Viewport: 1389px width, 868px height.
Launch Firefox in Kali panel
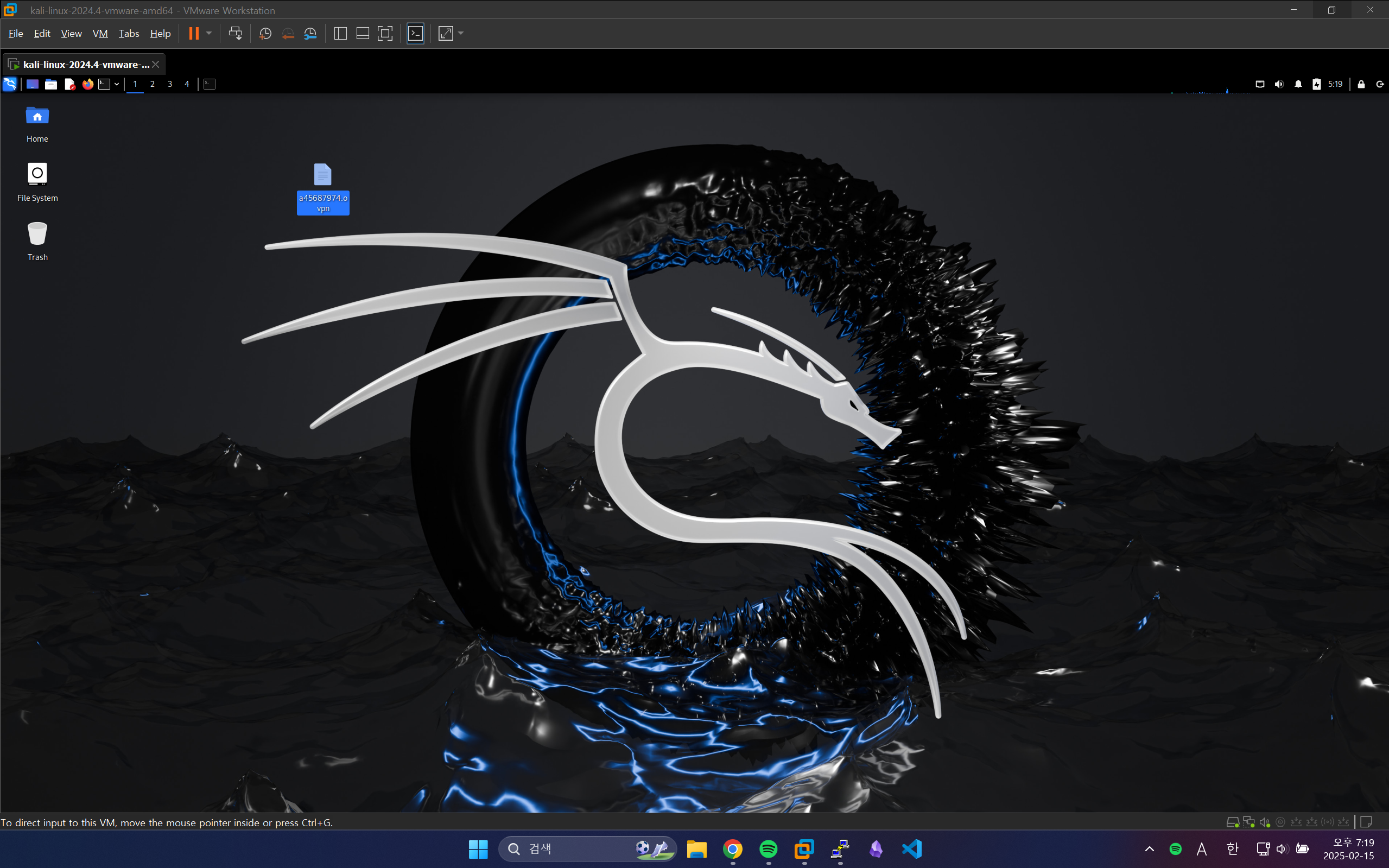(87, 84)
